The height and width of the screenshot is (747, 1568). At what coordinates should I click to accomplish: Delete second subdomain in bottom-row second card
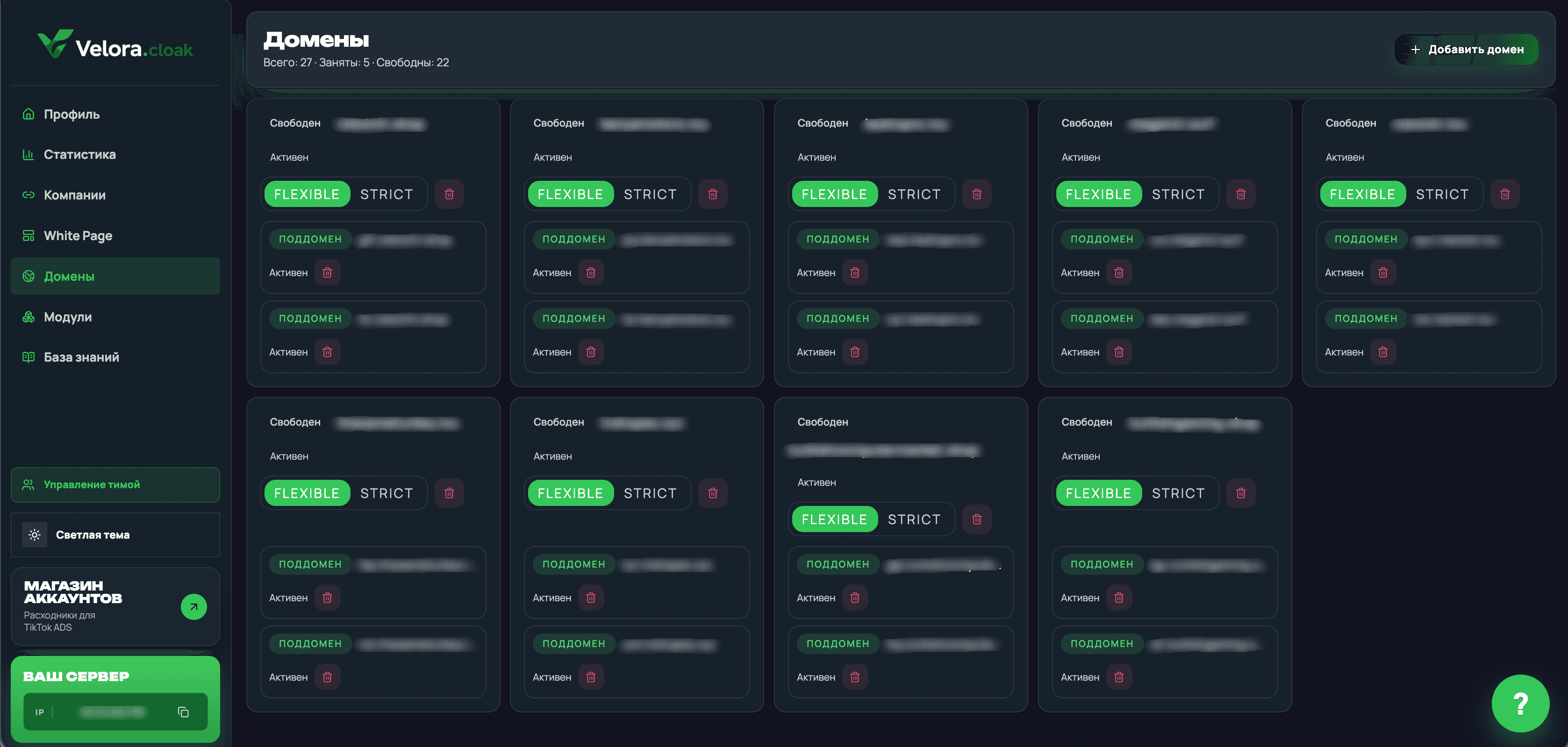pos(591,677)
